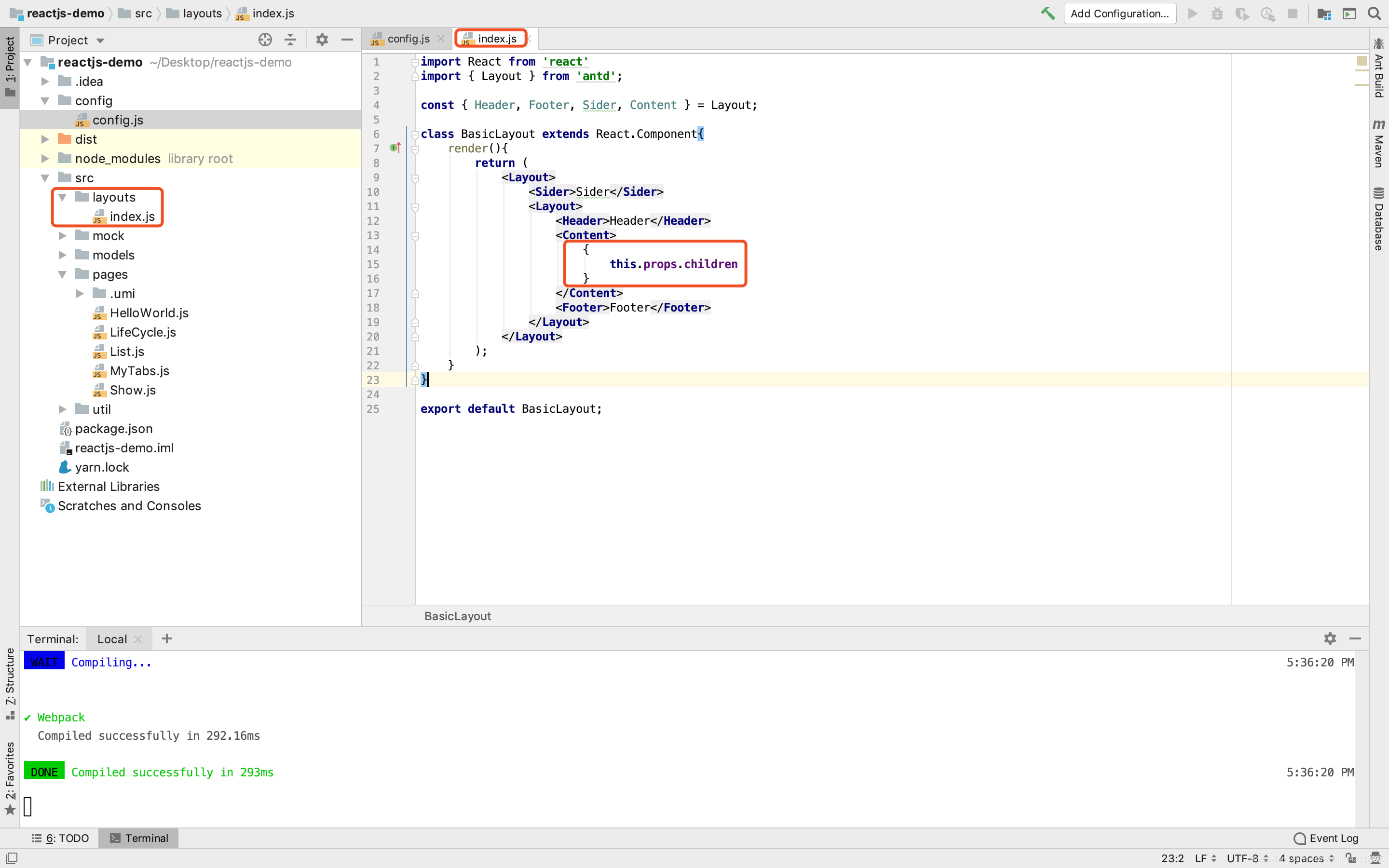1389x868 pixels.
Task: Expand the models folder
Action: [x=62, y=255]
